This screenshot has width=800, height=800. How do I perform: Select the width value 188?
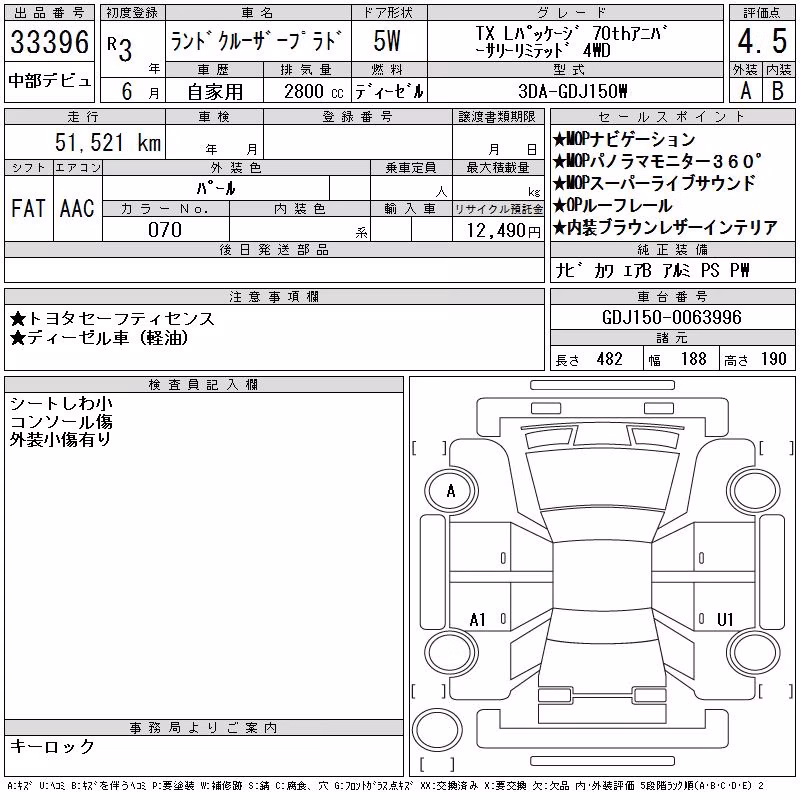tap(694, 359)
